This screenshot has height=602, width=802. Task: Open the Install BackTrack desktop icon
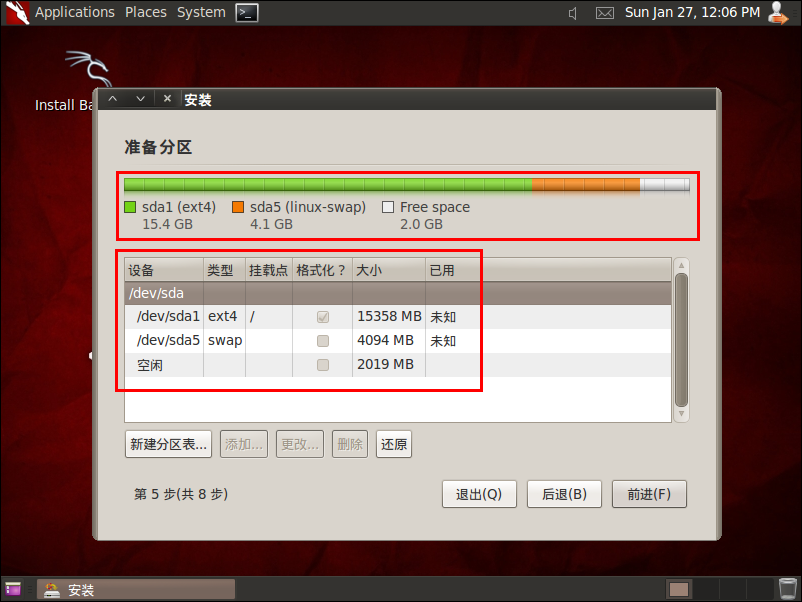click(x=64, y=81)
